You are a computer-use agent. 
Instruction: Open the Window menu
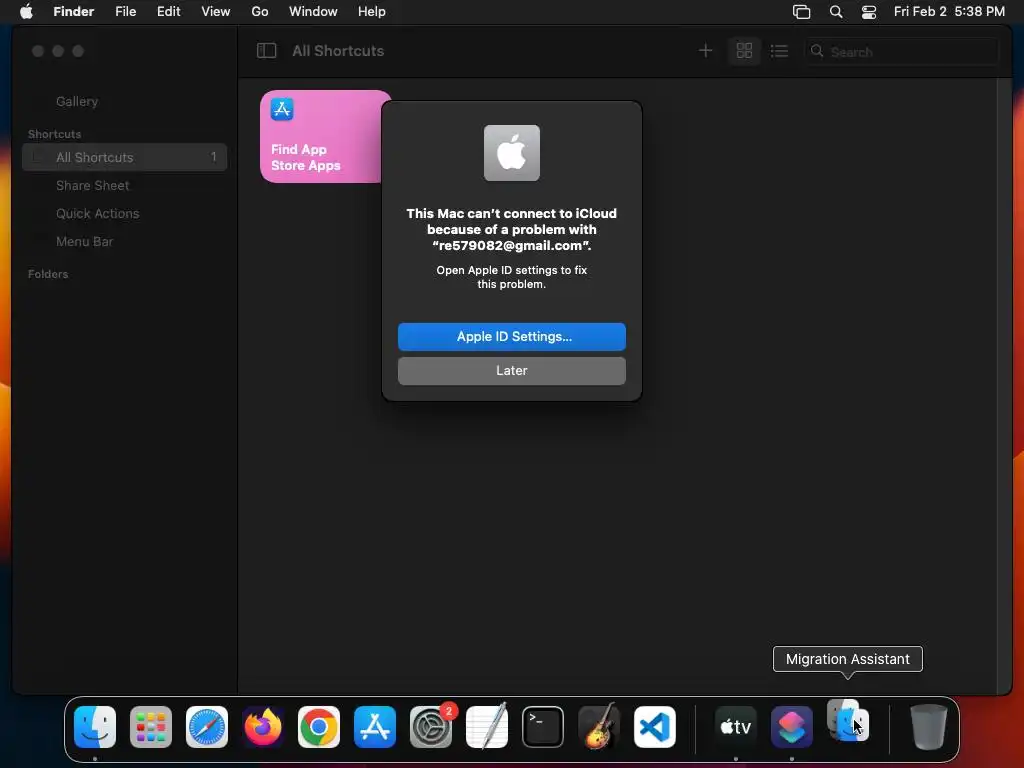click(313, 12)
